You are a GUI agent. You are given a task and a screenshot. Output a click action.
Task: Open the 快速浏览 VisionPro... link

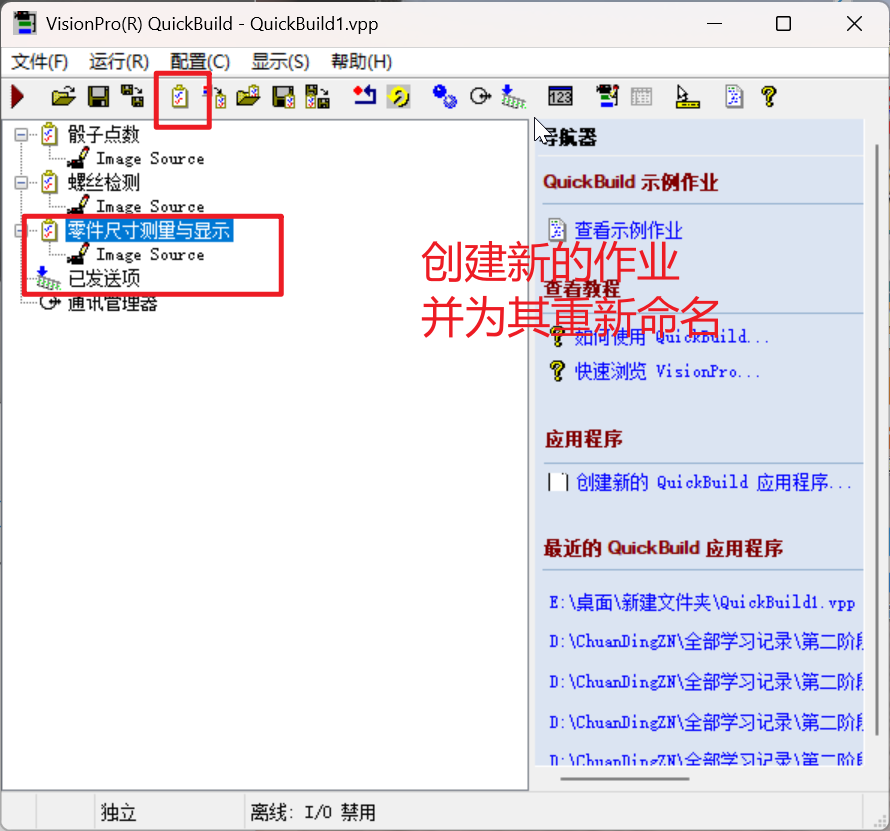(667, 371)
